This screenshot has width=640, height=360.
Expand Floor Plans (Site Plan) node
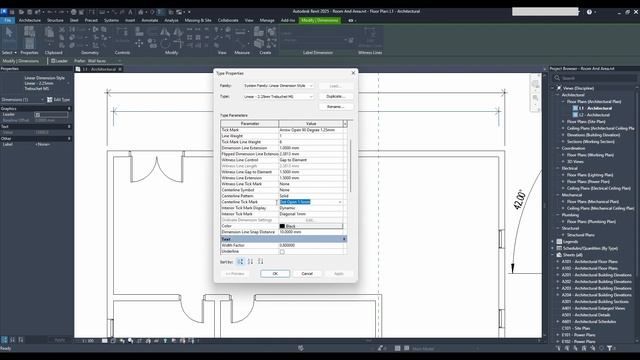pyautogui.click(x=563, y=122)
